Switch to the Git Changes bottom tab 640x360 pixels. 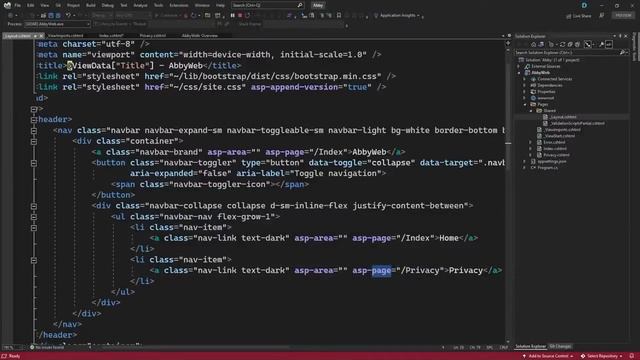[x=560, y=347]
